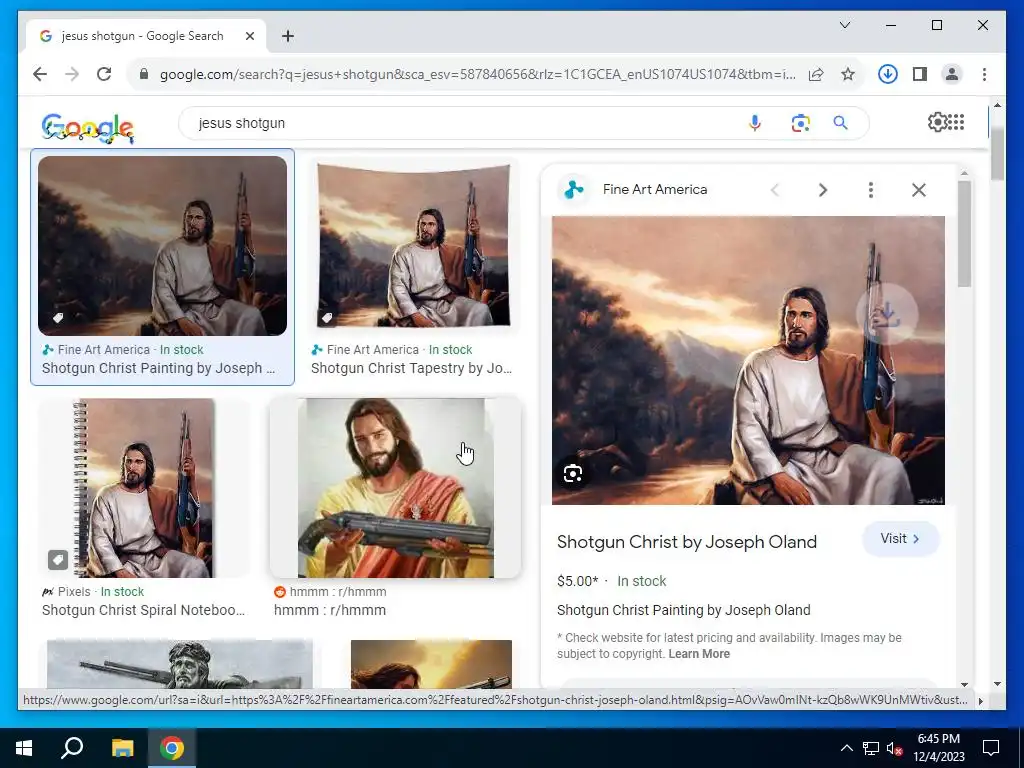Click the Chrome address bar URL
1024x768 pixels.
coord(477,74)
